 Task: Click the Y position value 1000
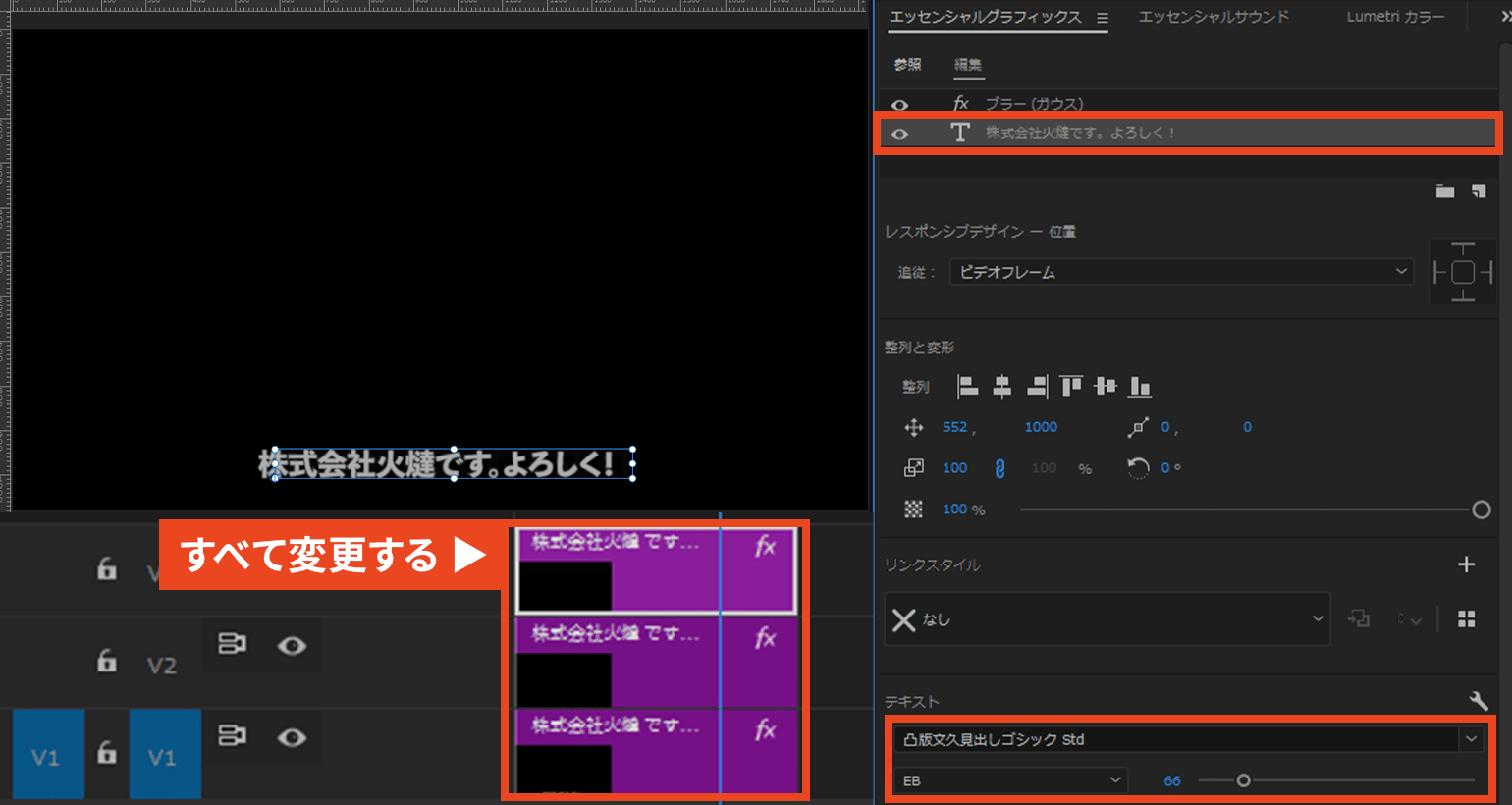(x=1041, y=427)
